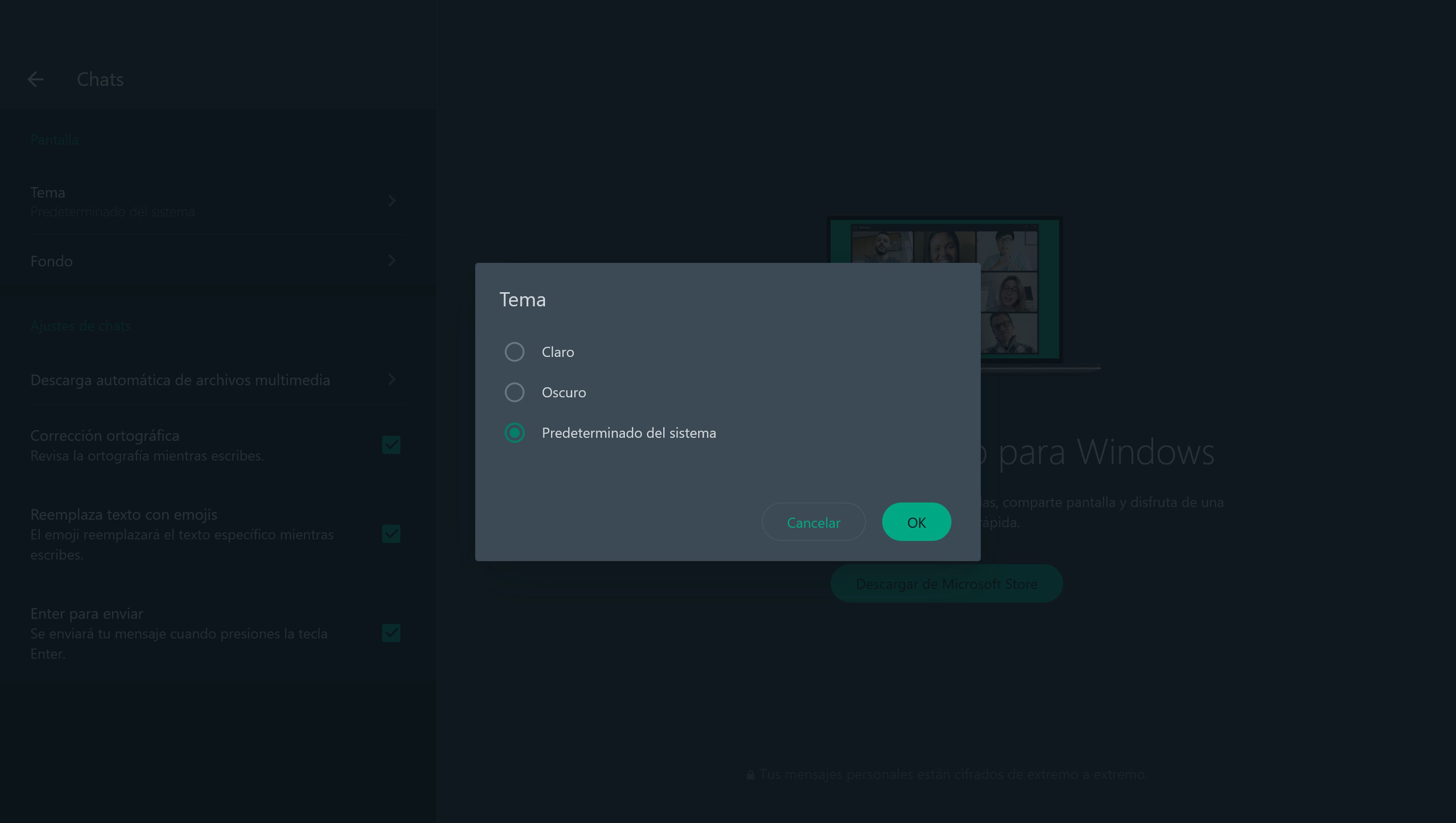Click Descargar de Microsoft Store button

point(946,583)
